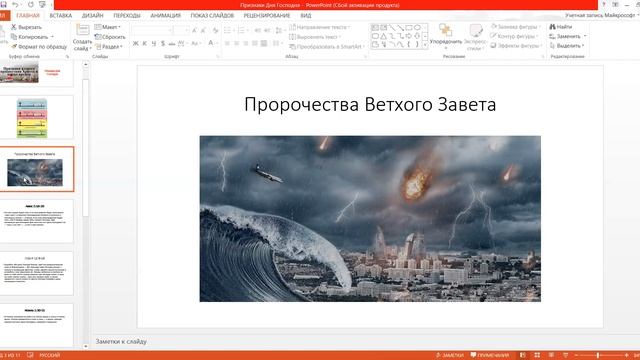
Task: Open Выделить select menu
Action: click(567, 46)
